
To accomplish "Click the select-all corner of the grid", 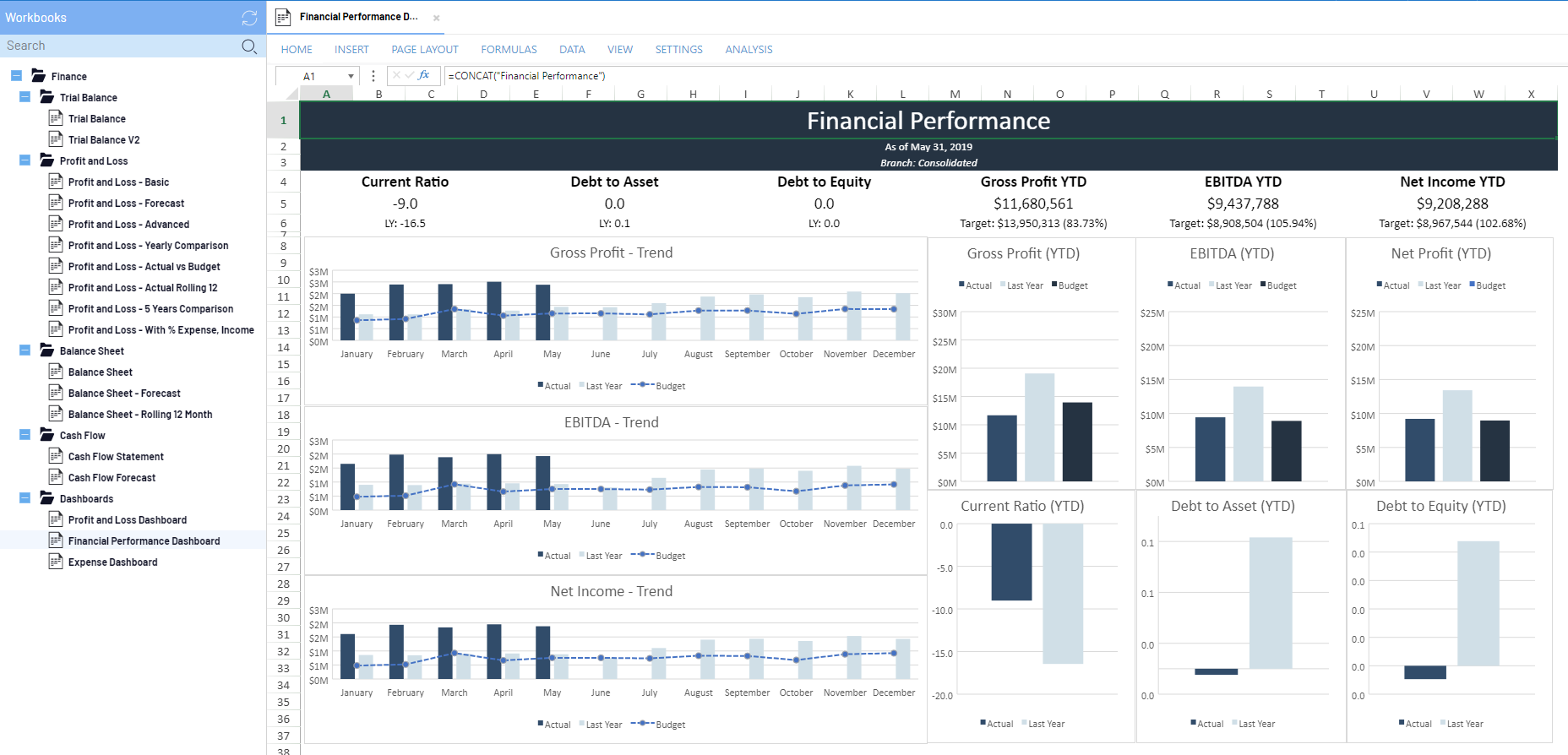I will coord(283,94).
